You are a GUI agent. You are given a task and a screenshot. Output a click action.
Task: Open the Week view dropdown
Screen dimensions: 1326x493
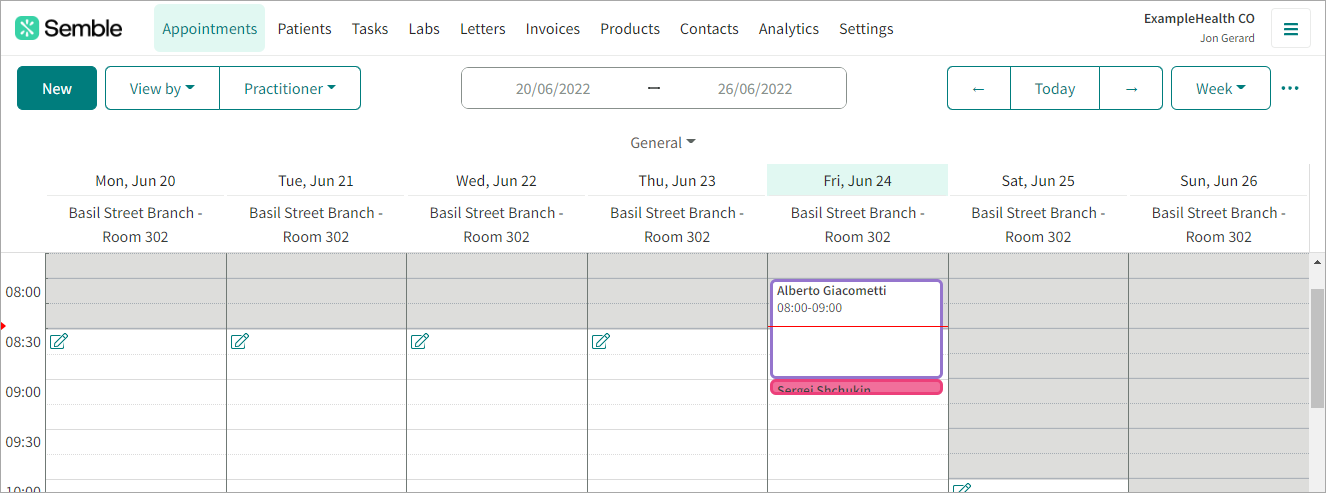[1221, 88]
